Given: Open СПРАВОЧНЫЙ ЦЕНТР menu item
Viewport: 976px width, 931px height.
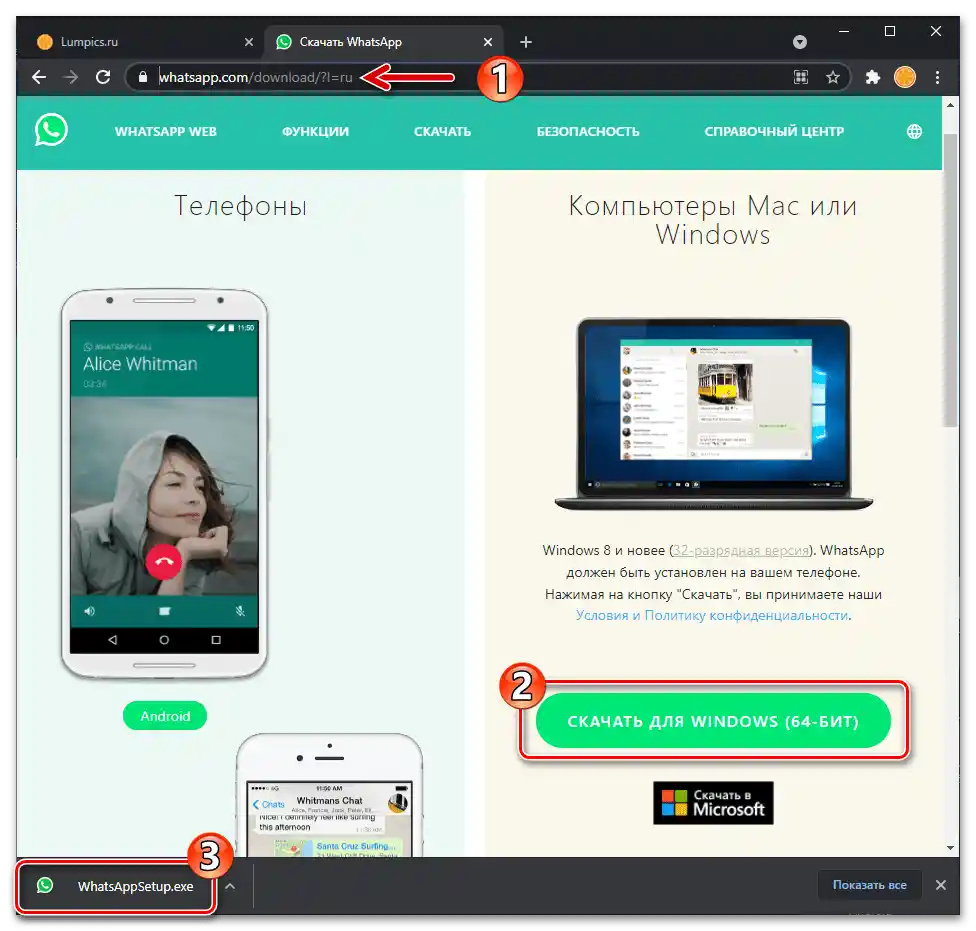Looking at the screenshot, I should [x=774, y=131].
